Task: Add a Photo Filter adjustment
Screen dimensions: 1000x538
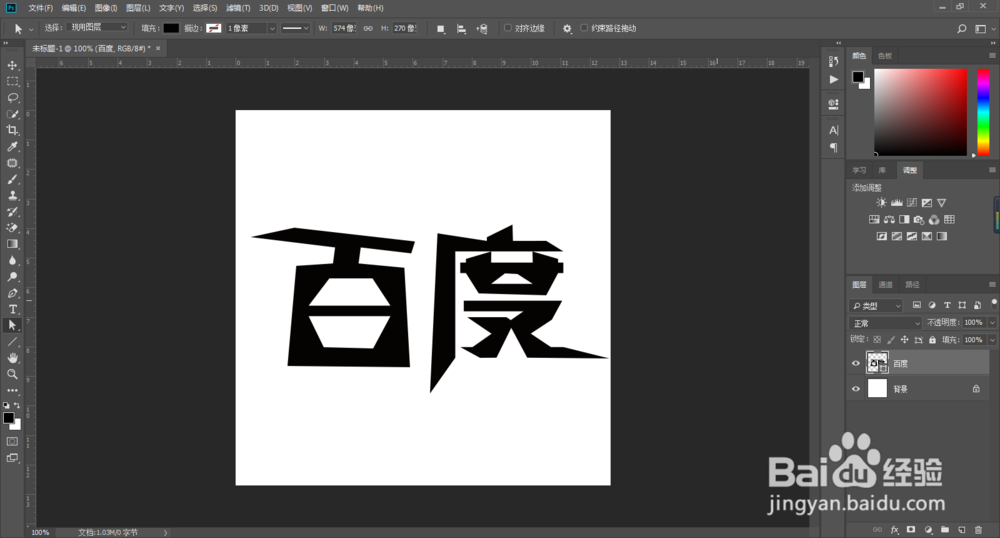Action: [x=919, y=219]
